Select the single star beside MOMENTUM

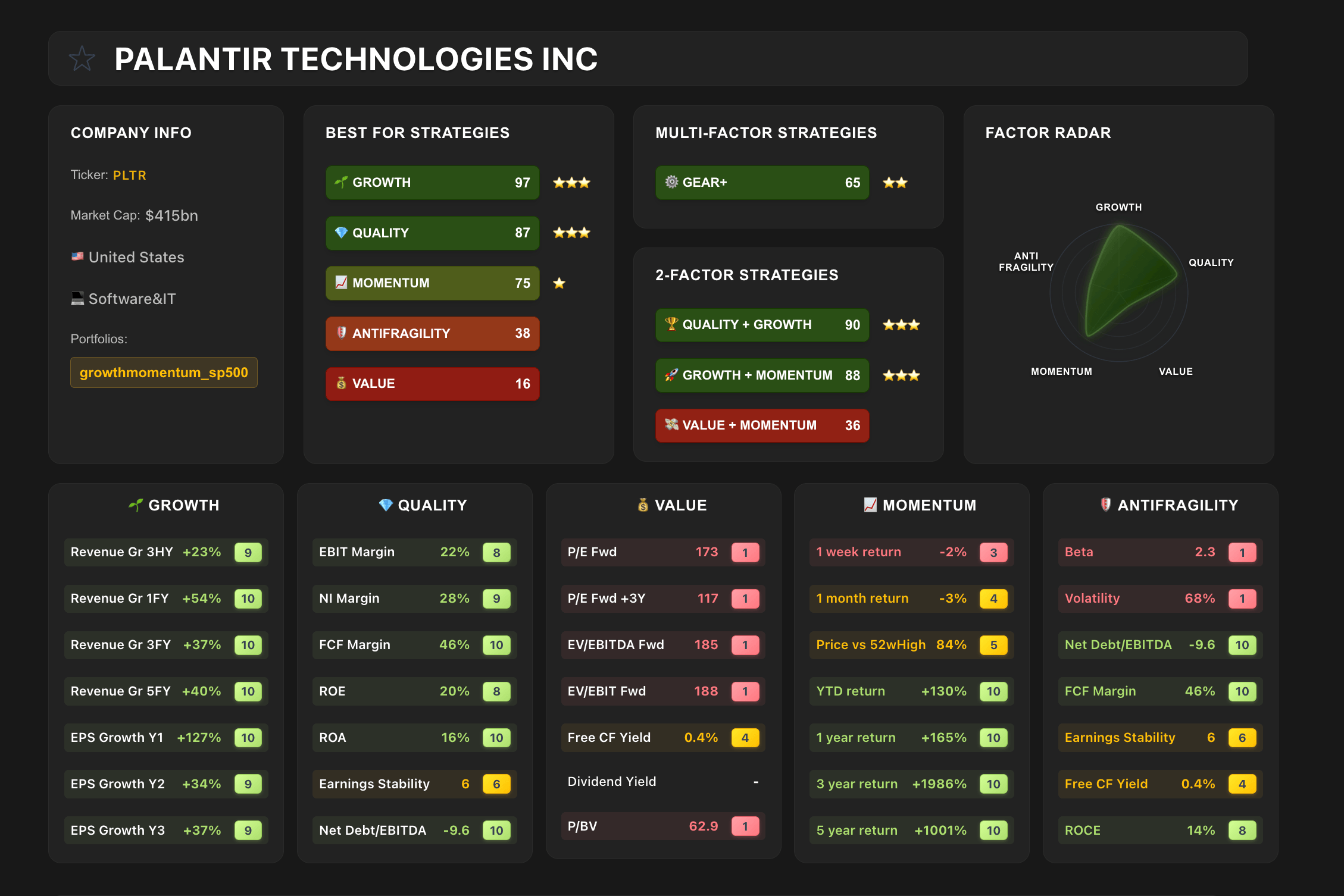[559, 283]
